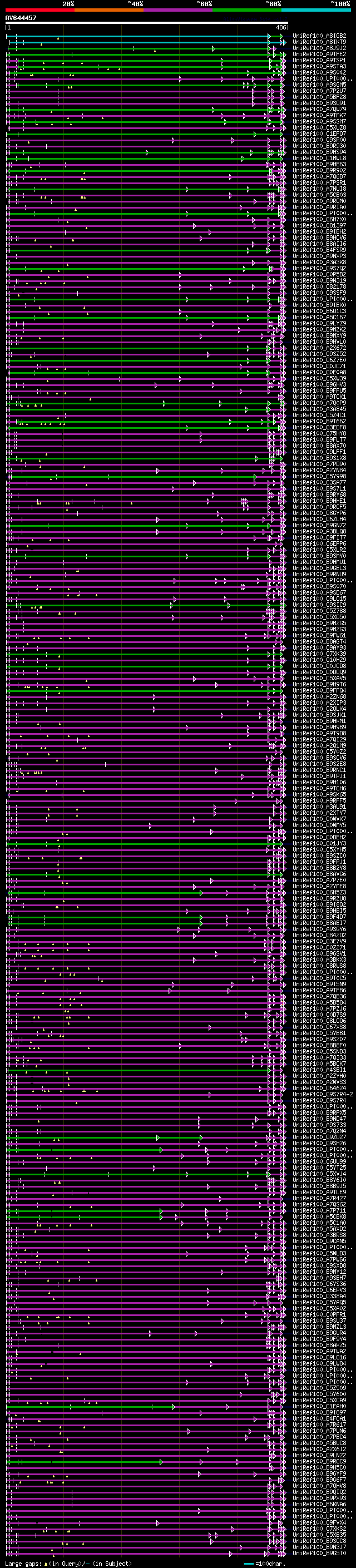Click the purple ~60% identity color bar
This screenshot has width=356, height=1568.
click(179, 10)
